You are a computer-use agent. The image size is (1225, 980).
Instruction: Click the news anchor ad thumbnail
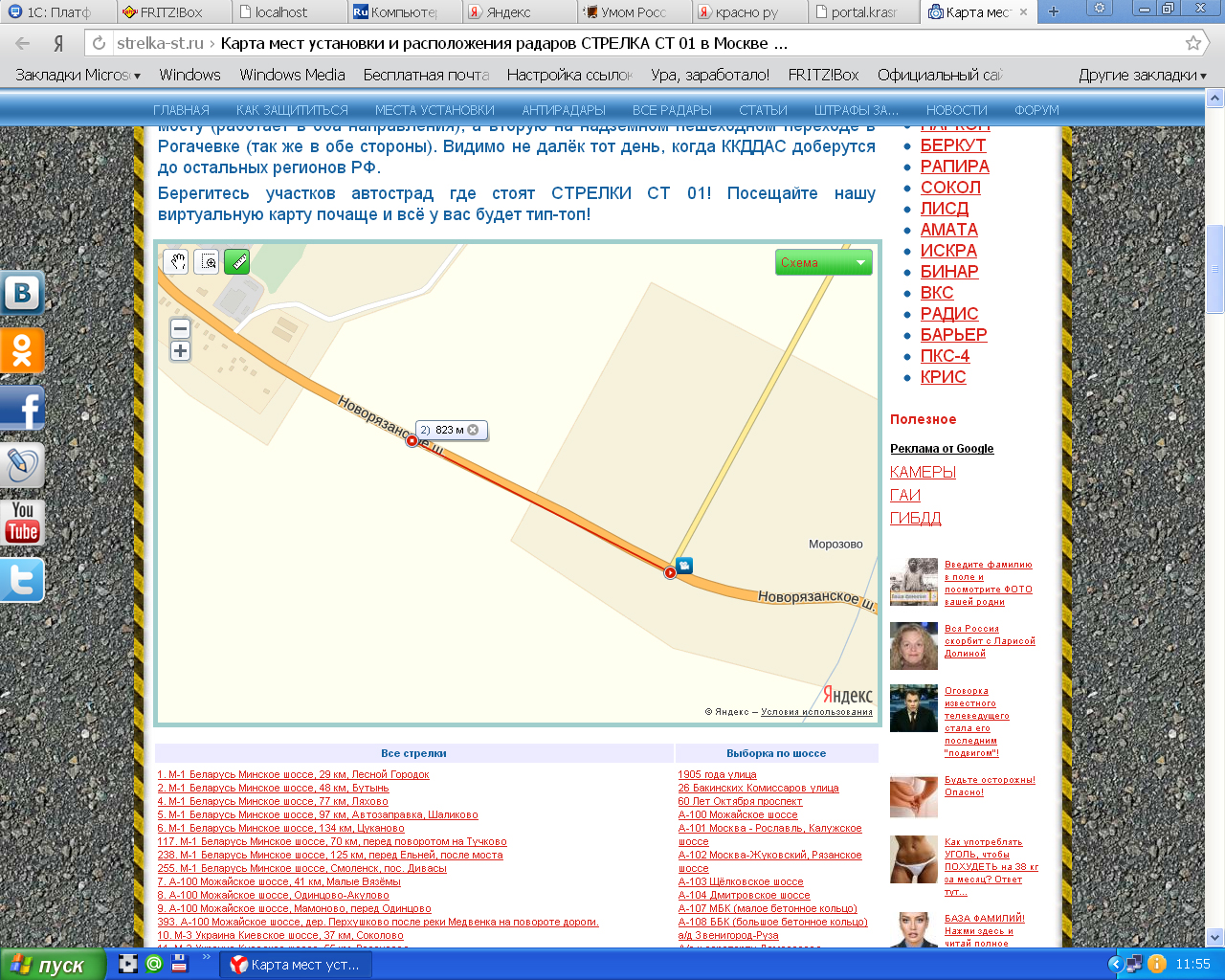coord(914,708)
